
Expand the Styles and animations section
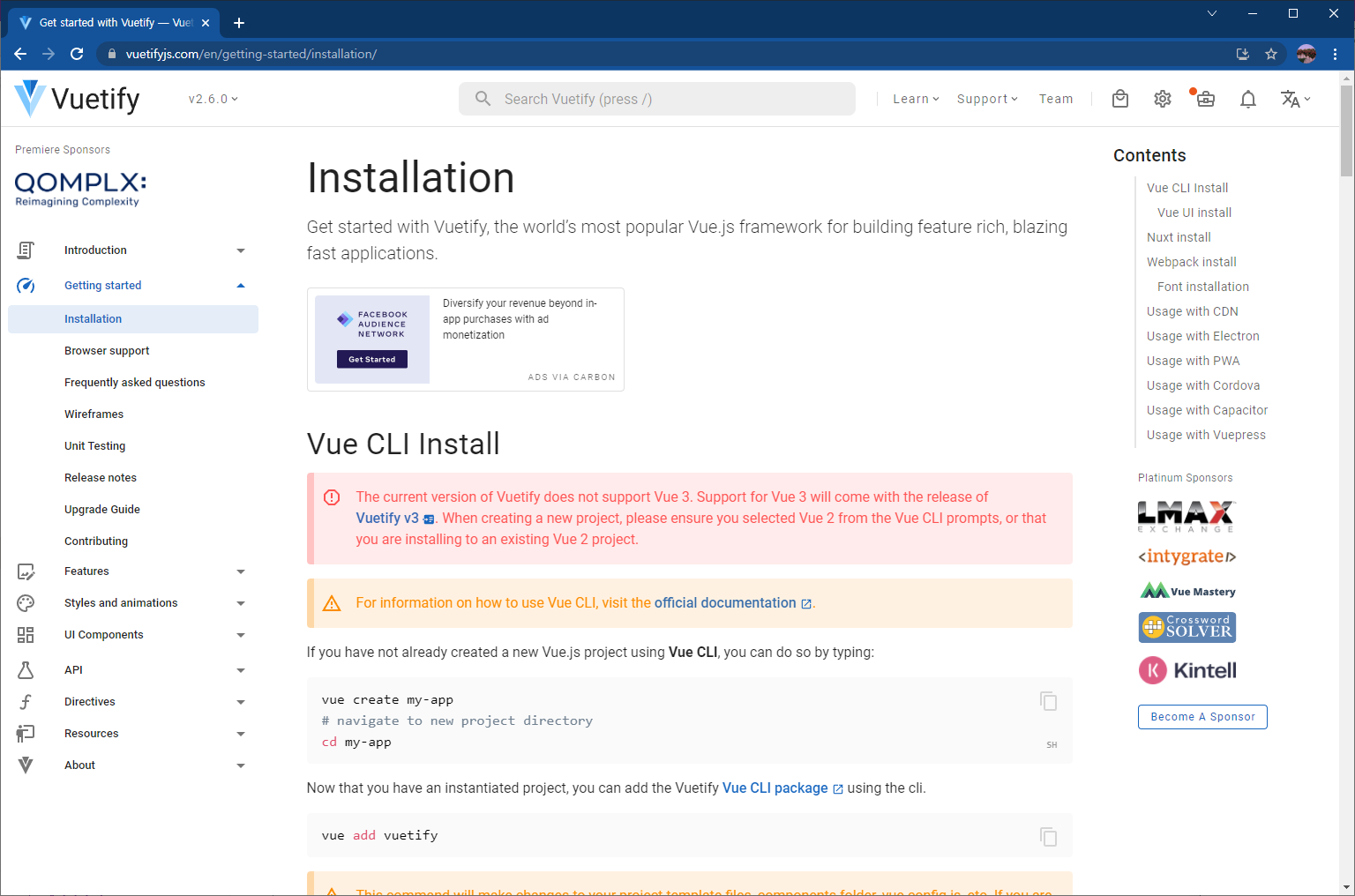(241, 603)
